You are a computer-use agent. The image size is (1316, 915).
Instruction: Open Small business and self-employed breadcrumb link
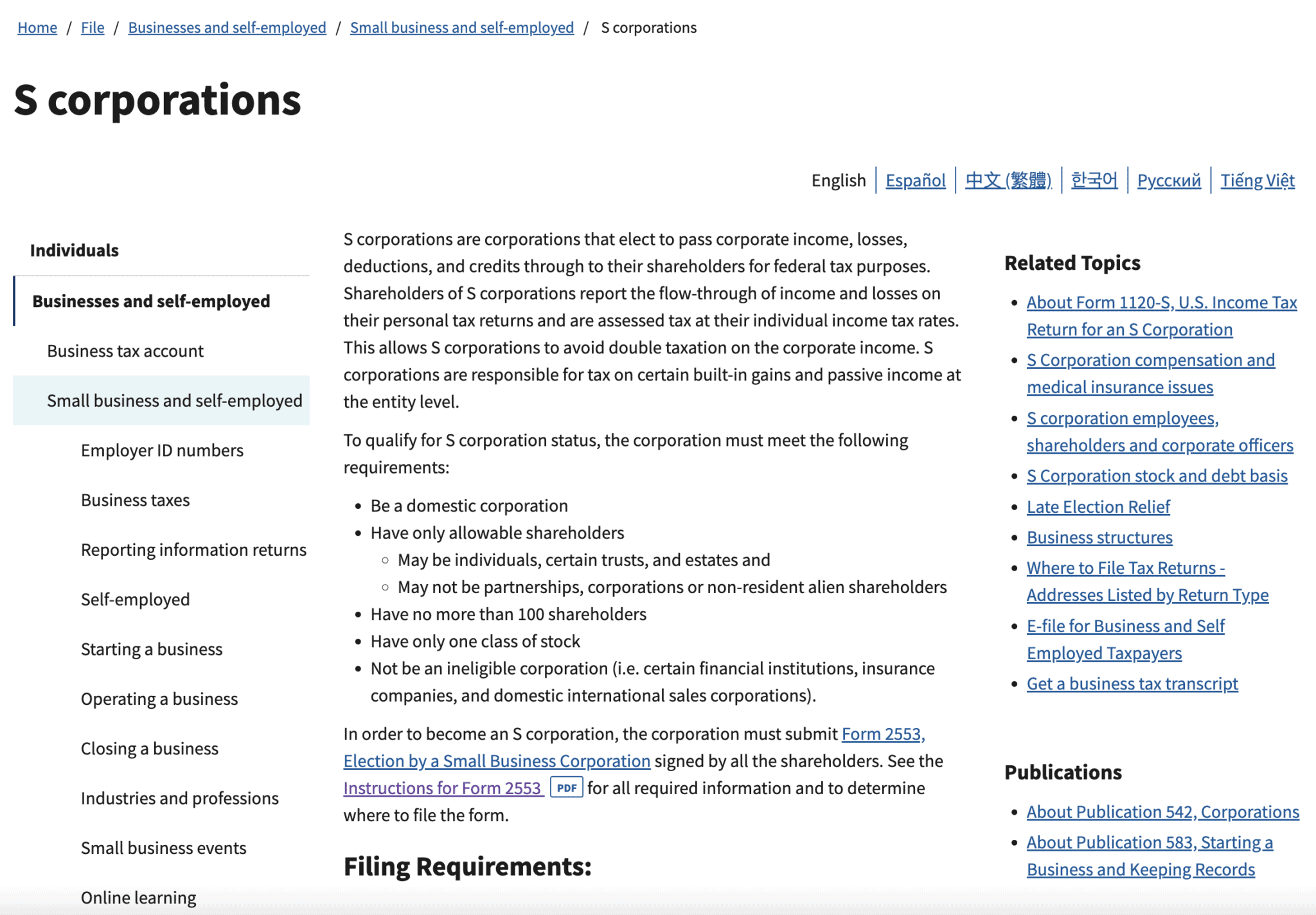pyautogui.click(x=462, y=28)
